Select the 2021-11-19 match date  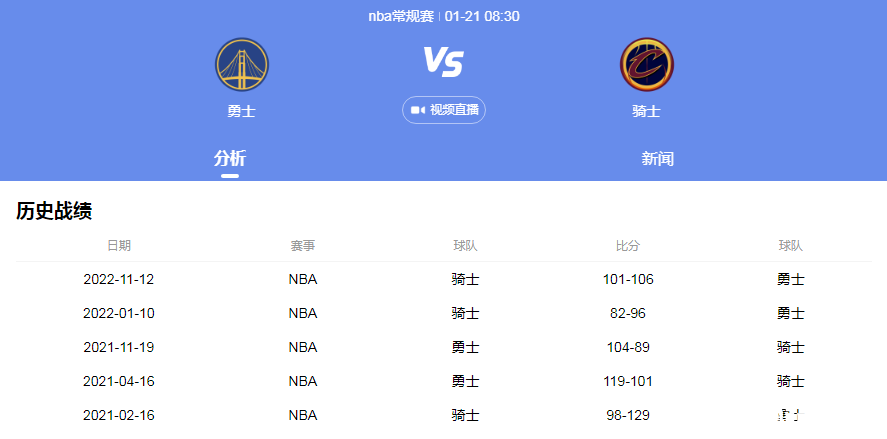pos(118,347)
